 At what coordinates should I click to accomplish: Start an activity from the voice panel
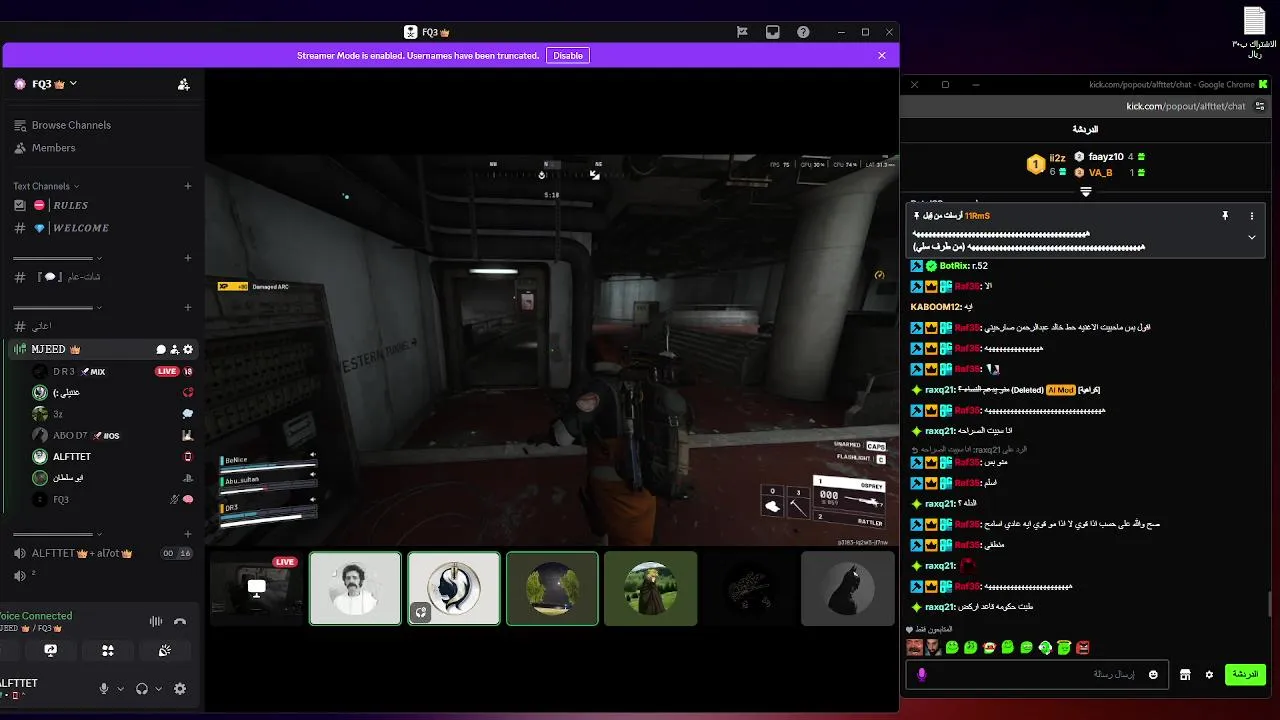tap(108, 650)
